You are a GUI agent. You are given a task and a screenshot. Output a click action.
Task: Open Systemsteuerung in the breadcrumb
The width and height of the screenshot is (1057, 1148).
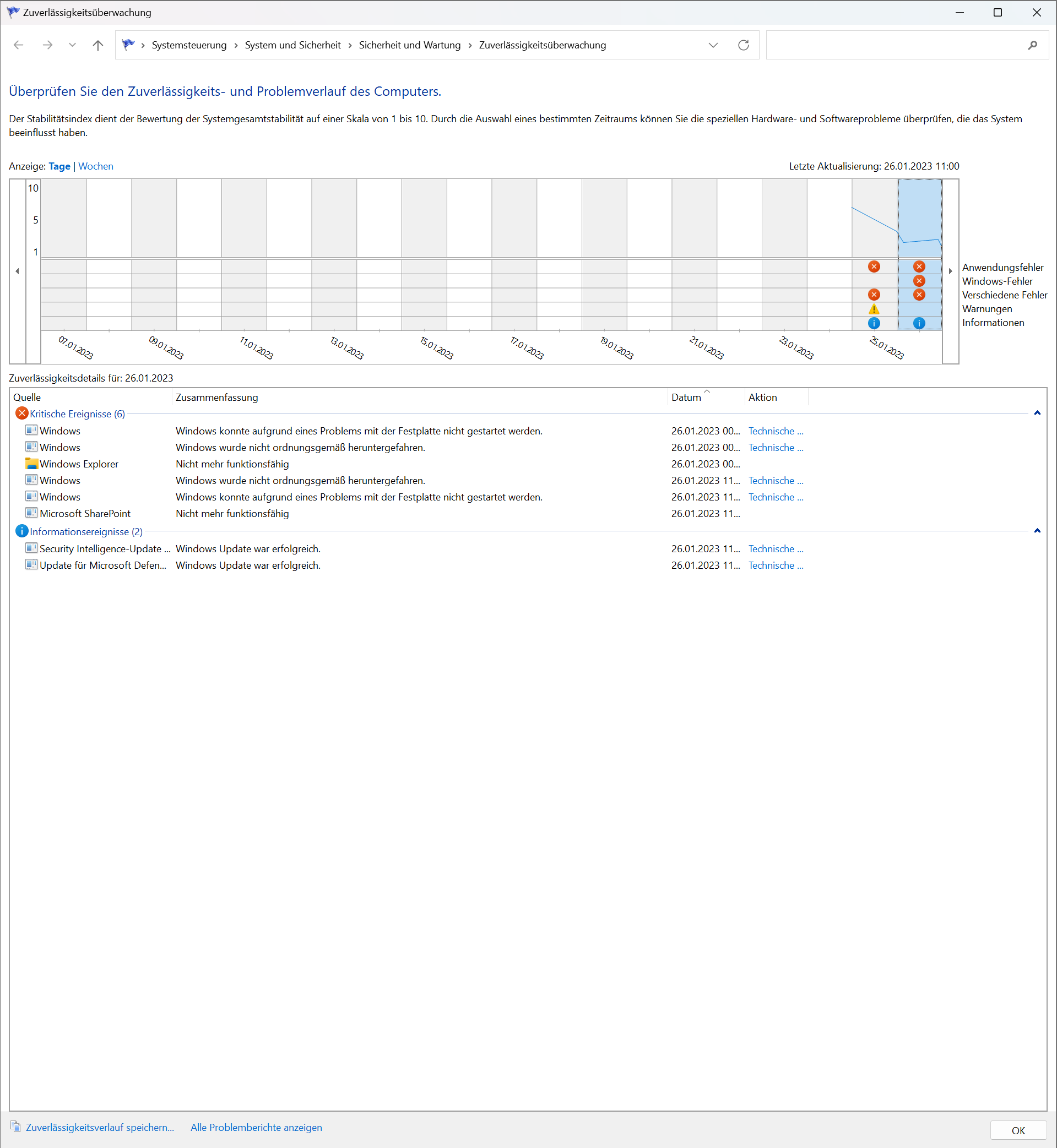(189, 45)
